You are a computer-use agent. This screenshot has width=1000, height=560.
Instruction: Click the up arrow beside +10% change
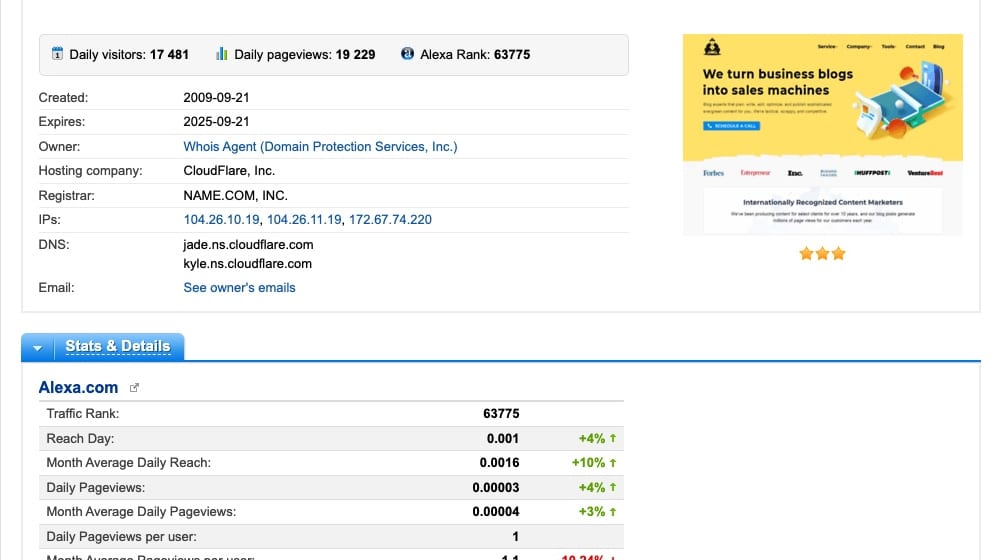pyautogui.click(x=613, y=463)
